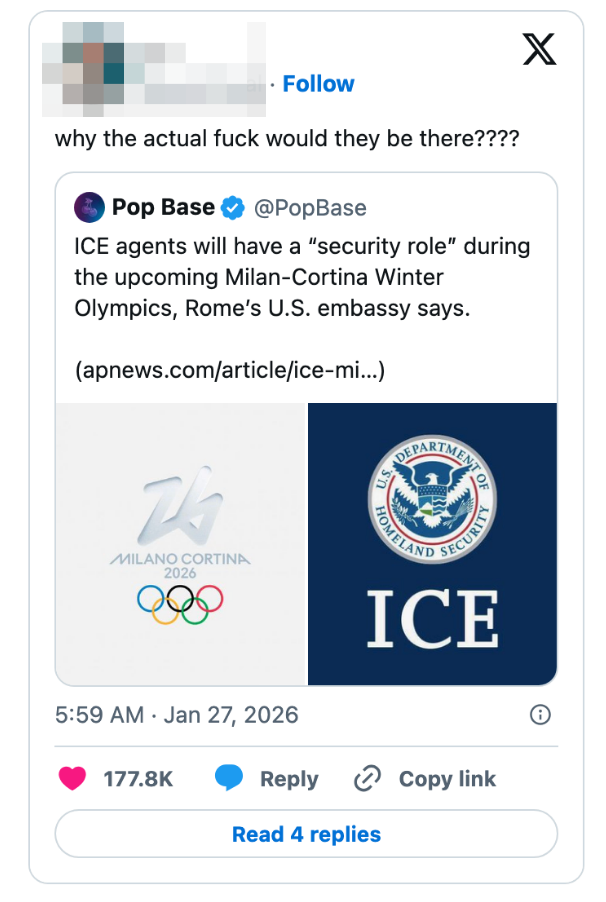Click the Pop Base display name
This screenshot has width=606, height=902.
tap(164, 207)
